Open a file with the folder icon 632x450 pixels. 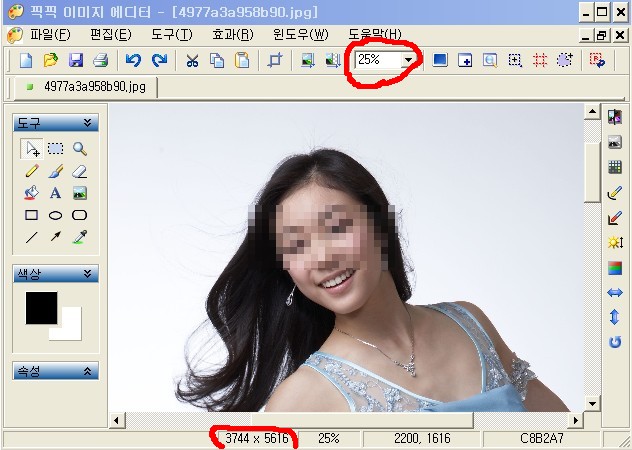51,60
